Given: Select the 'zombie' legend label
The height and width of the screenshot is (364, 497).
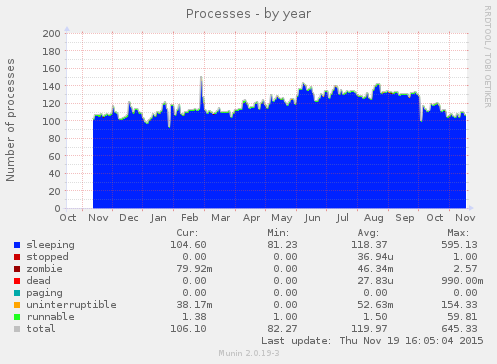Looking at the screenshot, I should 44,269.
